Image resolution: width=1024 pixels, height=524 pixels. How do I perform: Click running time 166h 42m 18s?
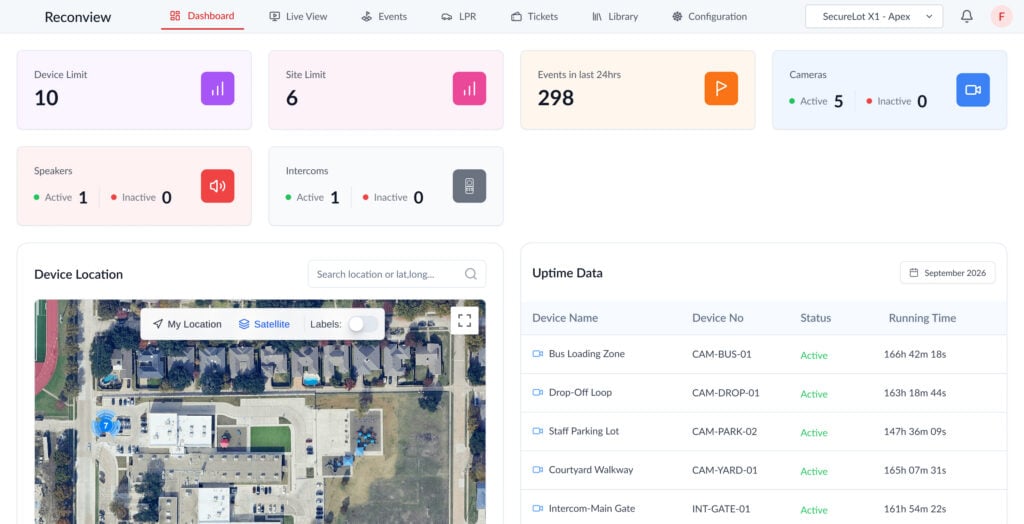[915, 354]
